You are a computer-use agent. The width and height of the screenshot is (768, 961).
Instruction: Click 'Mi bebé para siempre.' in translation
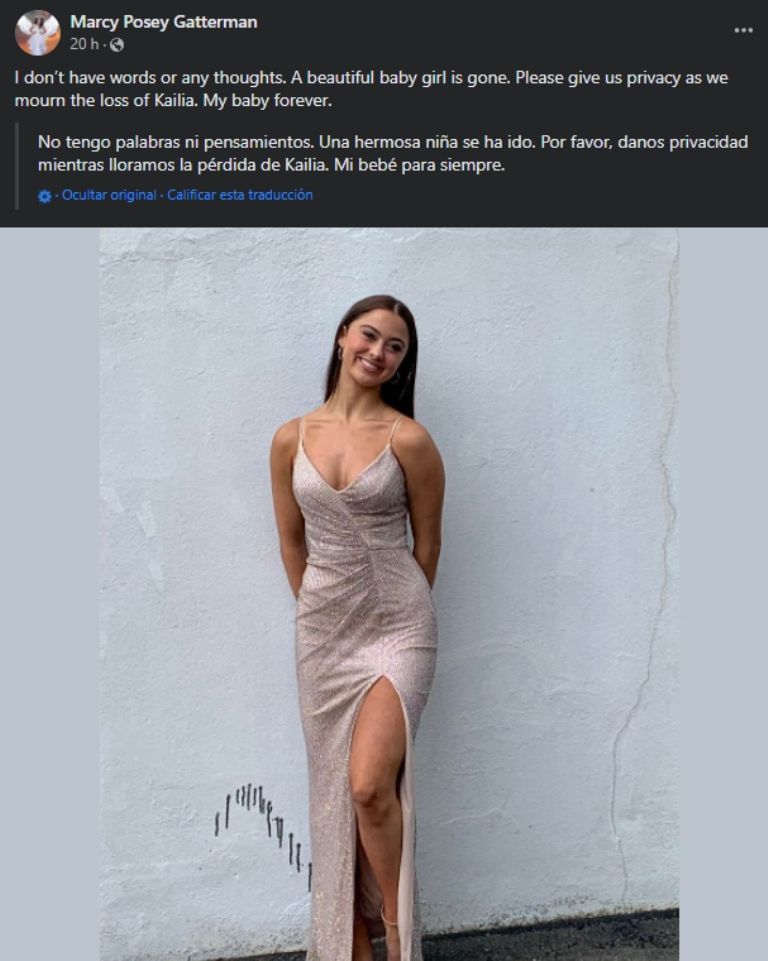click(x=419, y=165)
